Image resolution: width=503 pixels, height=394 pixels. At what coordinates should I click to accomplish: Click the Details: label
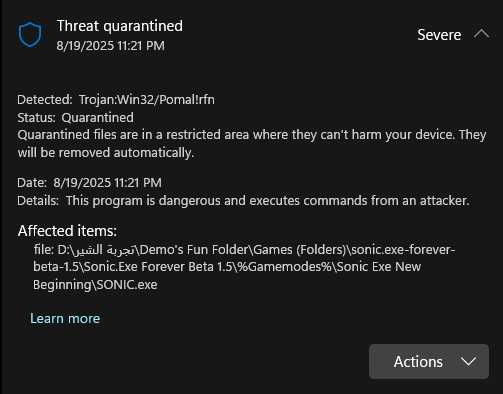click(x=38, y=201)
